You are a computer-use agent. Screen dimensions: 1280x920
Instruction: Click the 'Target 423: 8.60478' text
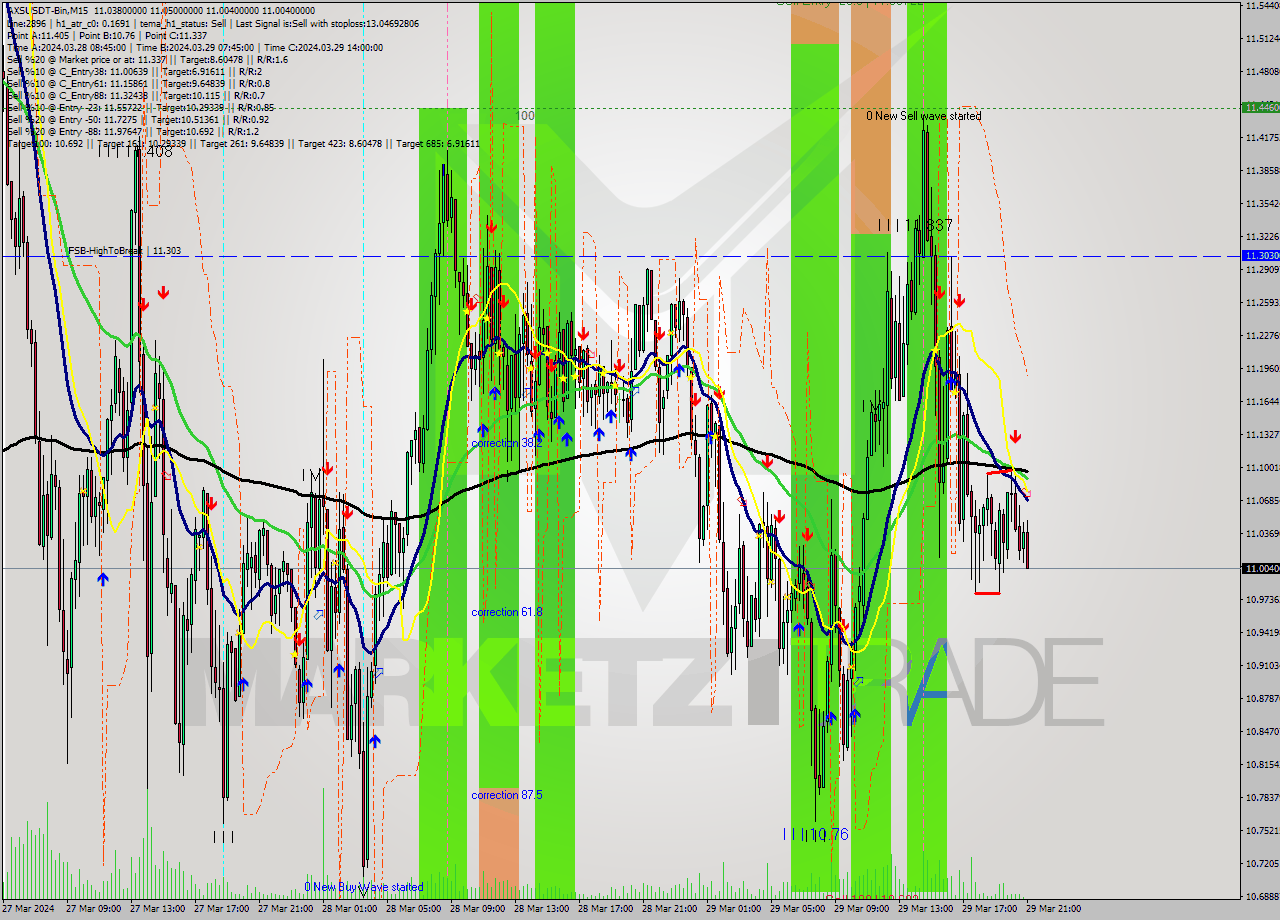click(340, 144)
